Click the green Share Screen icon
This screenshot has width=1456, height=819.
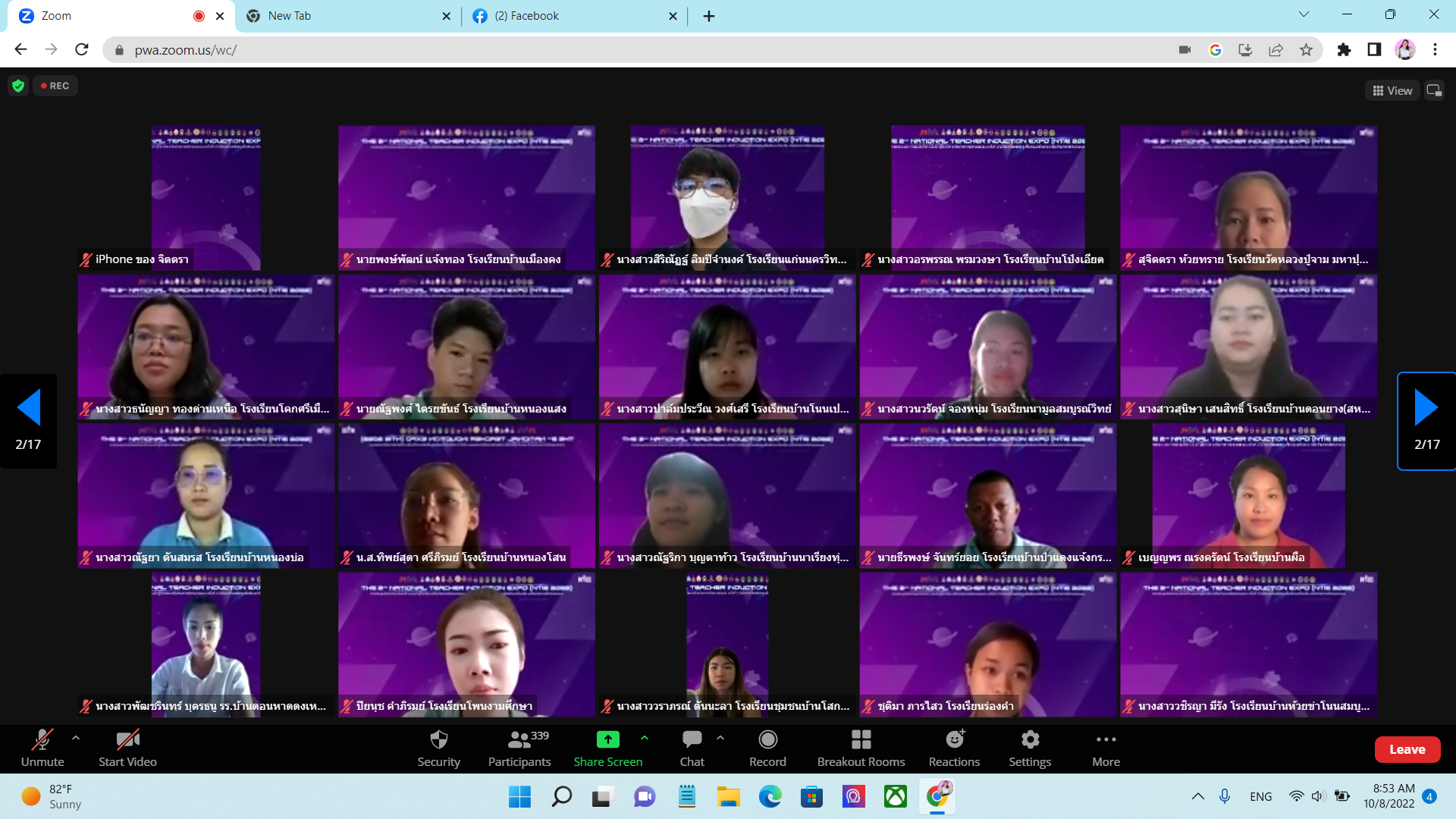tap(607, 739)
